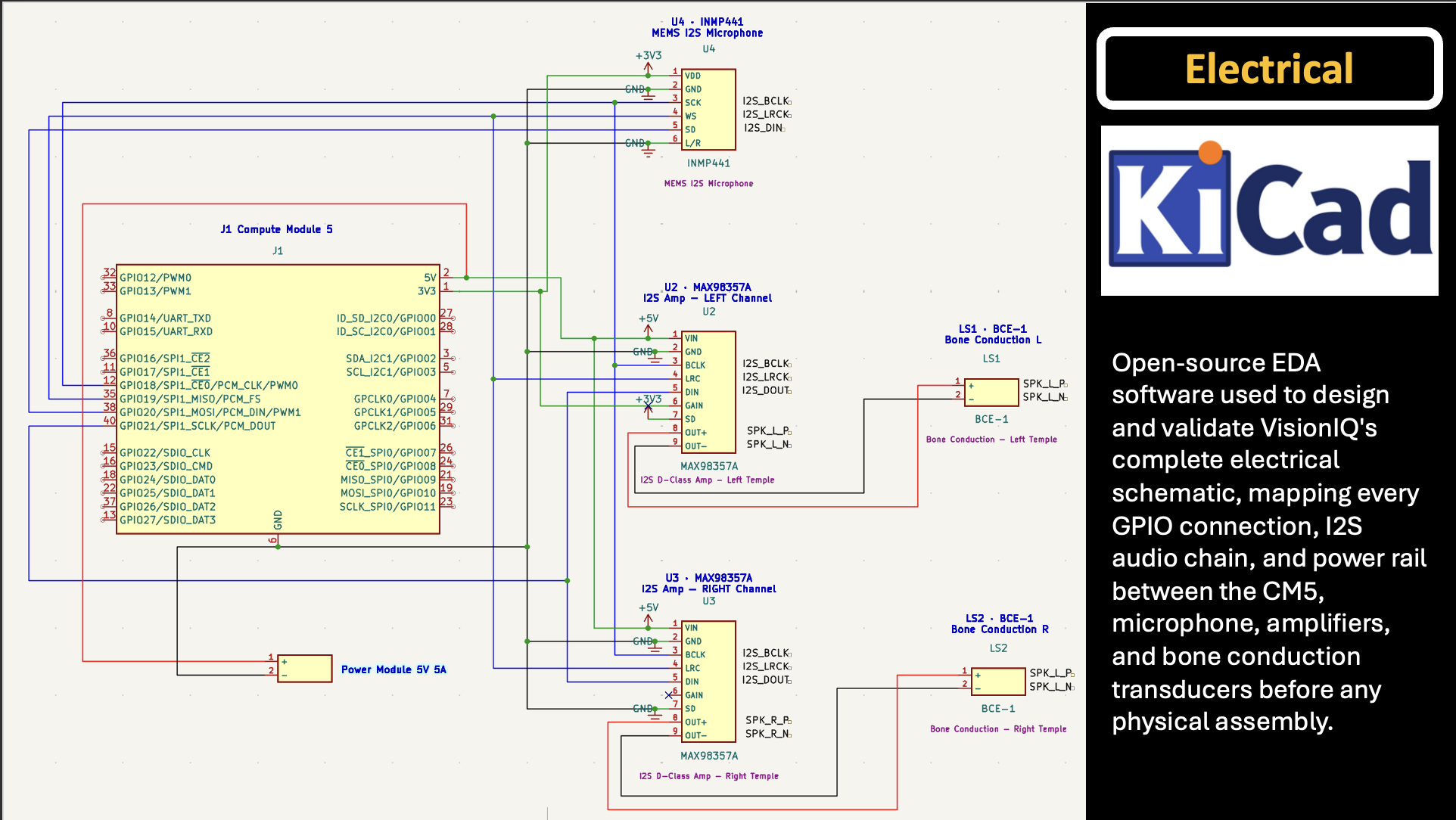Click the KiCad logo image
The height and width of the screenshot is (820, 1456).
1269,210
